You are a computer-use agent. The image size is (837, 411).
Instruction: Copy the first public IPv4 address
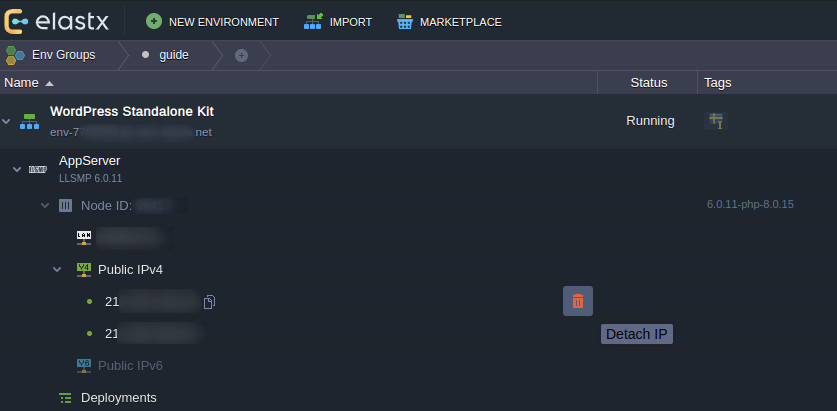[x=210, y=302]
